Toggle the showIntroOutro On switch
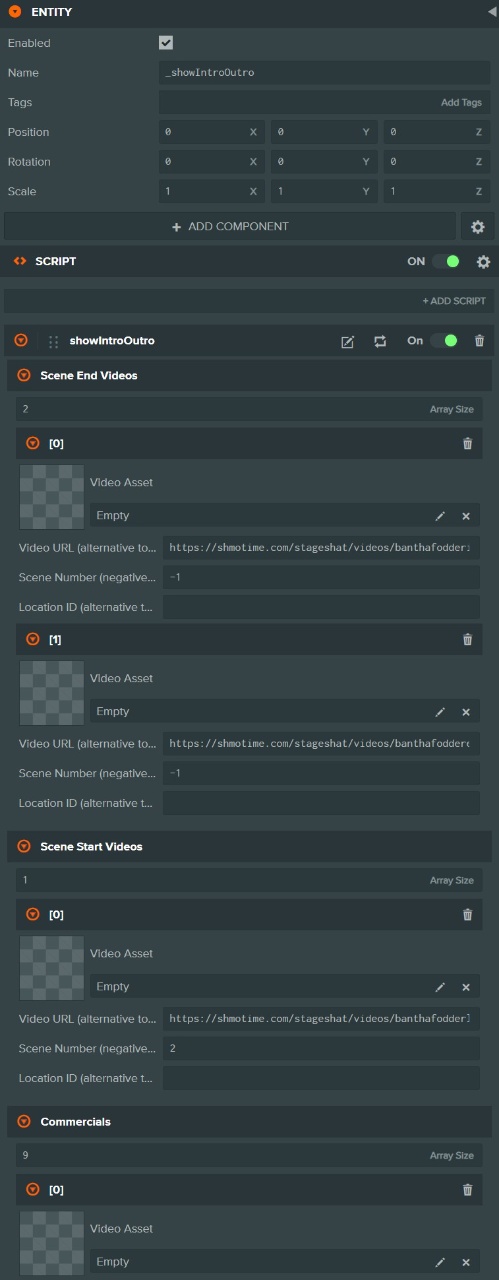 coord(444,341)
